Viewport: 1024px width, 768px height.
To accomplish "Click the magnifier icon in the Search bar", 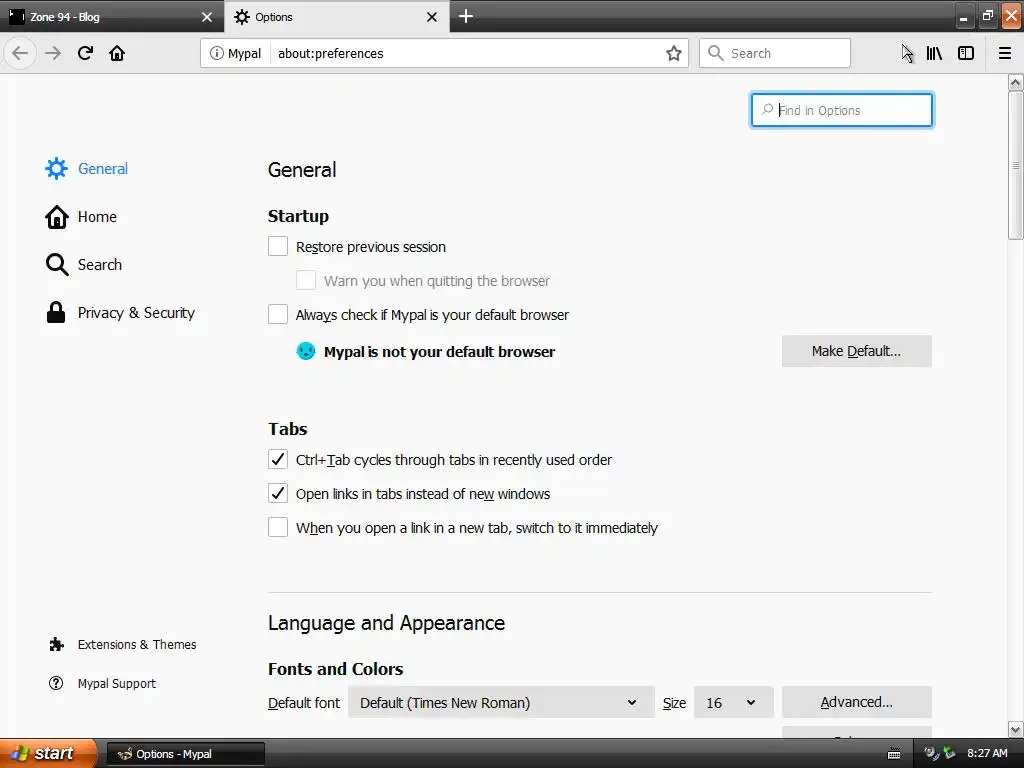I will 716,53.
